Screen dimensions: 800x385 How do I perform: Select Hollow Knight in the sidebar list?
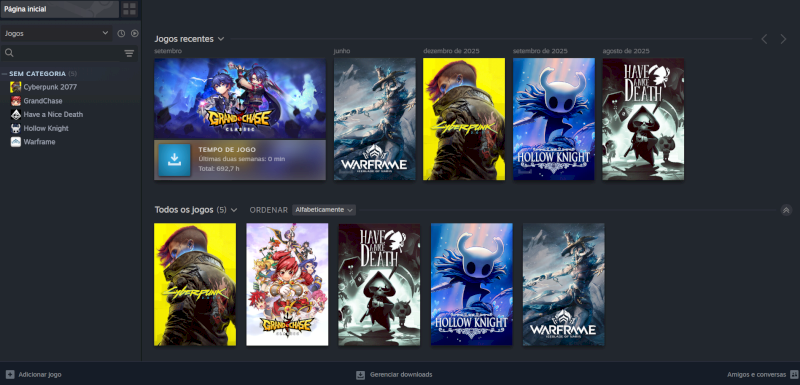click(46, 129)
